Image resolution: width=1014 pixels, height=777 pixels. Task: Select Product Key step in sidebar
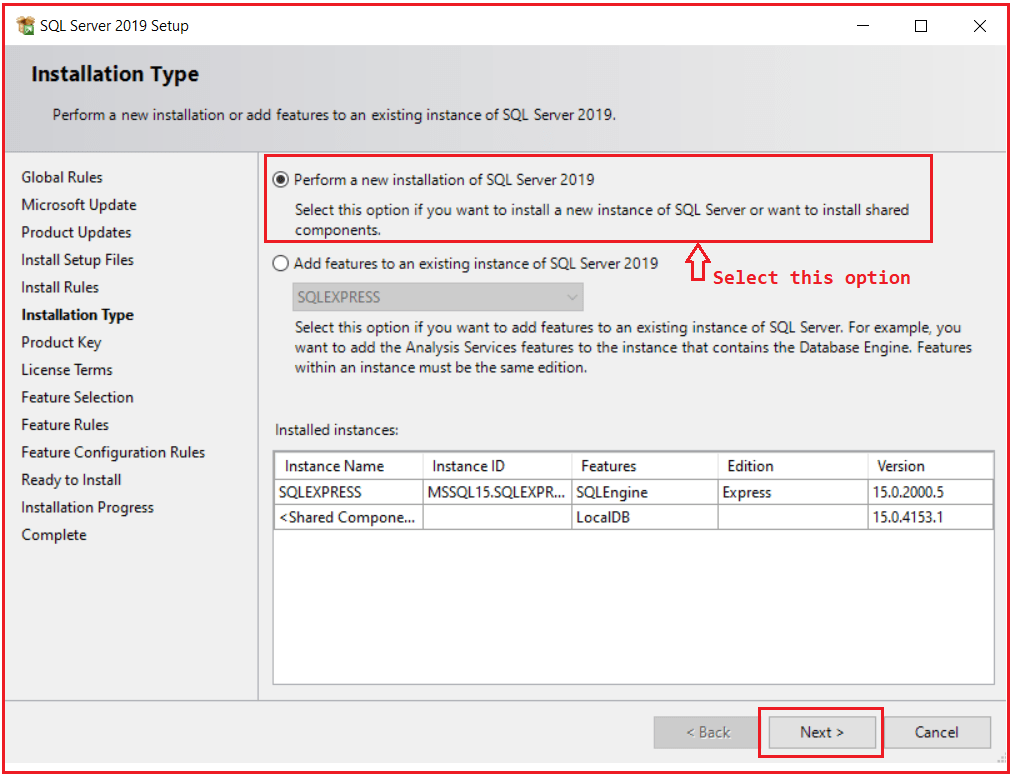(61, 342)
